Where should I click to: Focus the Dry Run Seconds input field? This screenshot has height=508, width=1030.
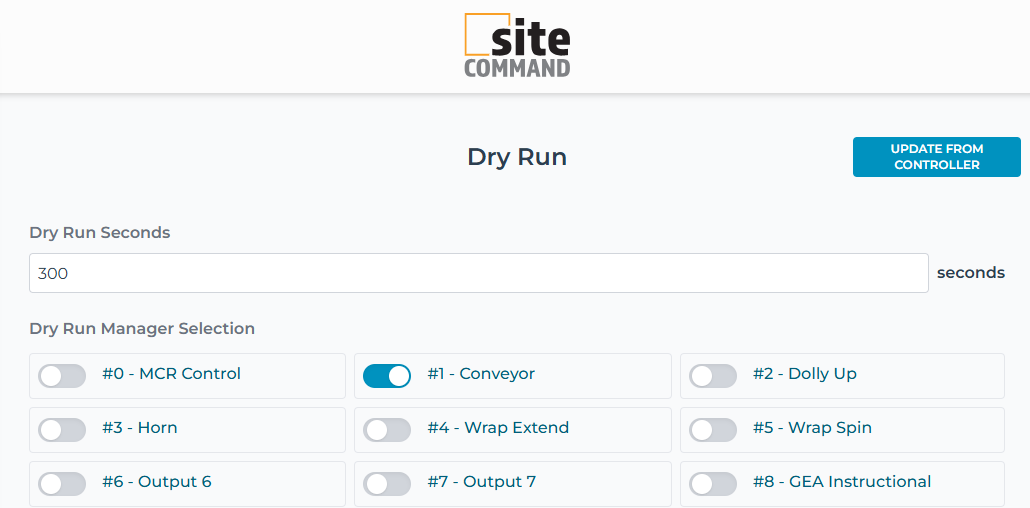(x=478, y=273)
